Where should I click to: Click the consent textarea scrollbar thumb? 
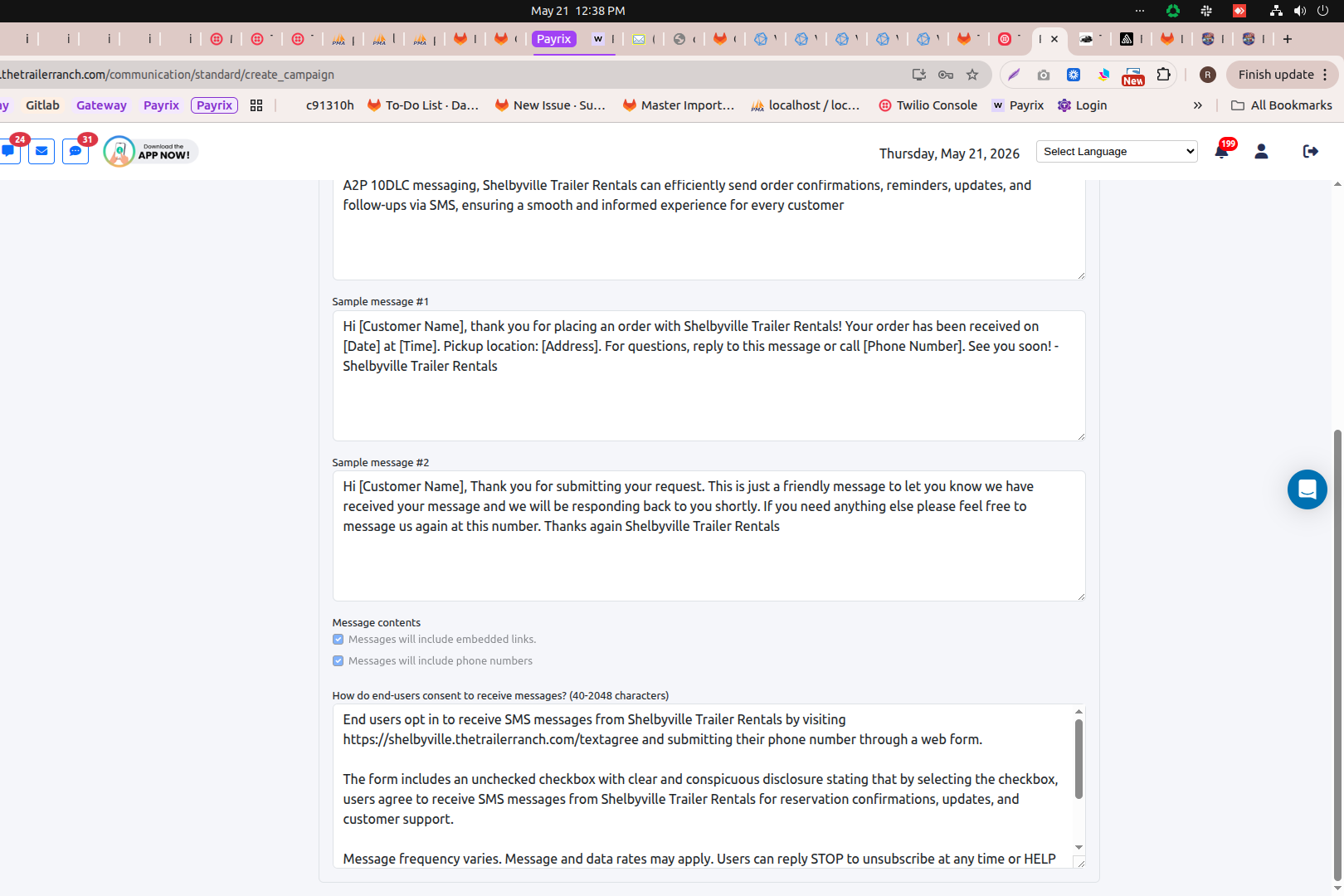click(x=1079, y=759)
